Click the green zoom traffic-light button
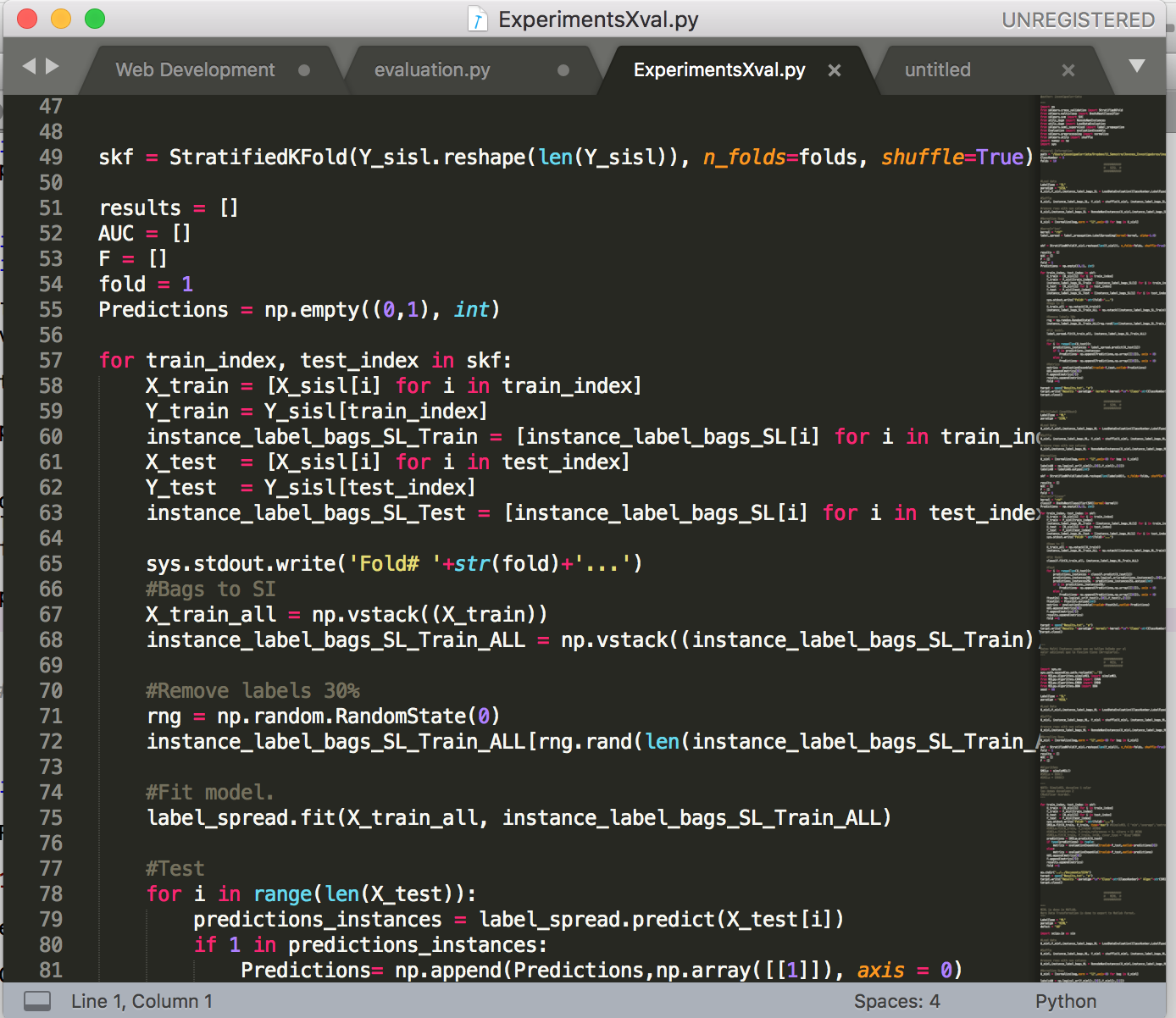1176x1018 pixels. [95, 18]
